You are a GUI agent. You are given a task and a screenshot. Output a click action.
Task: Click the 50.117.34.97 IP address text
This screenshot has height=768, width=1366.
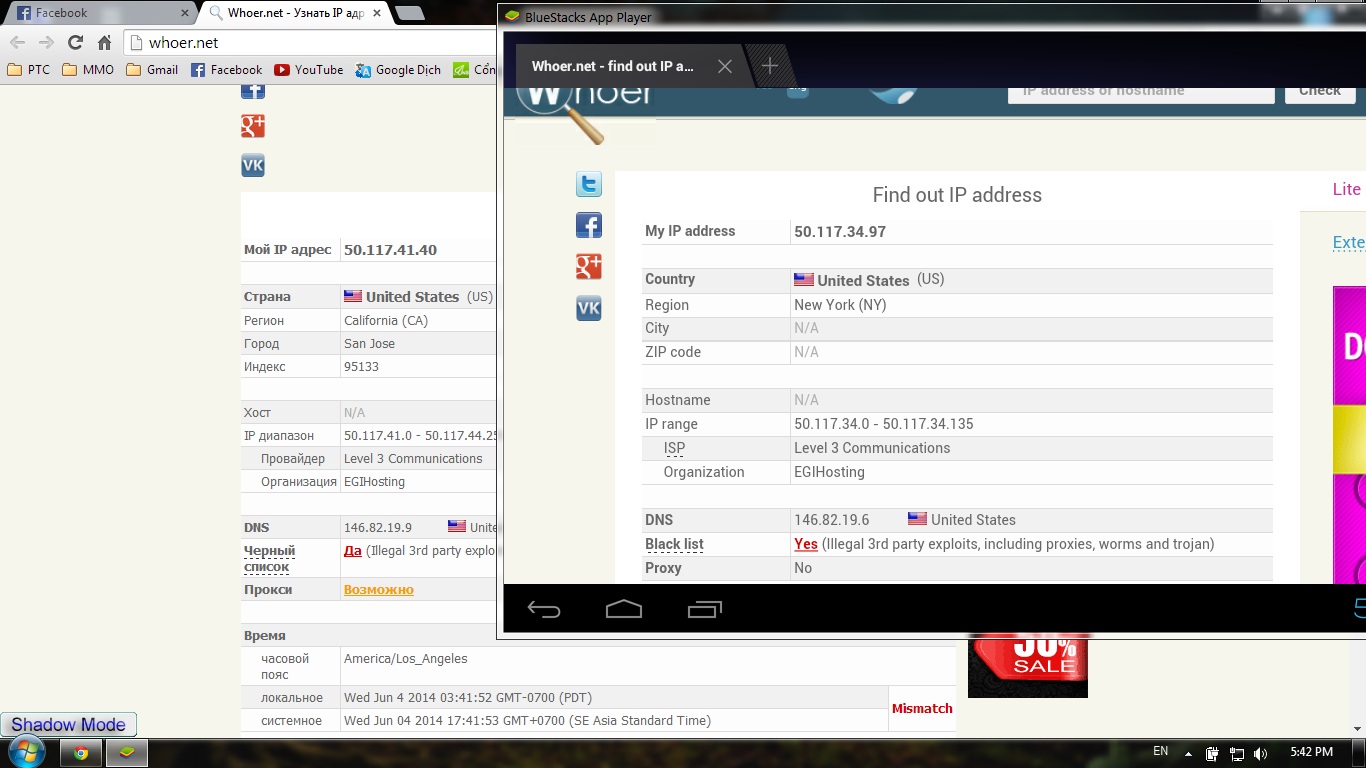pyautogui.click(x=840, y=232)
